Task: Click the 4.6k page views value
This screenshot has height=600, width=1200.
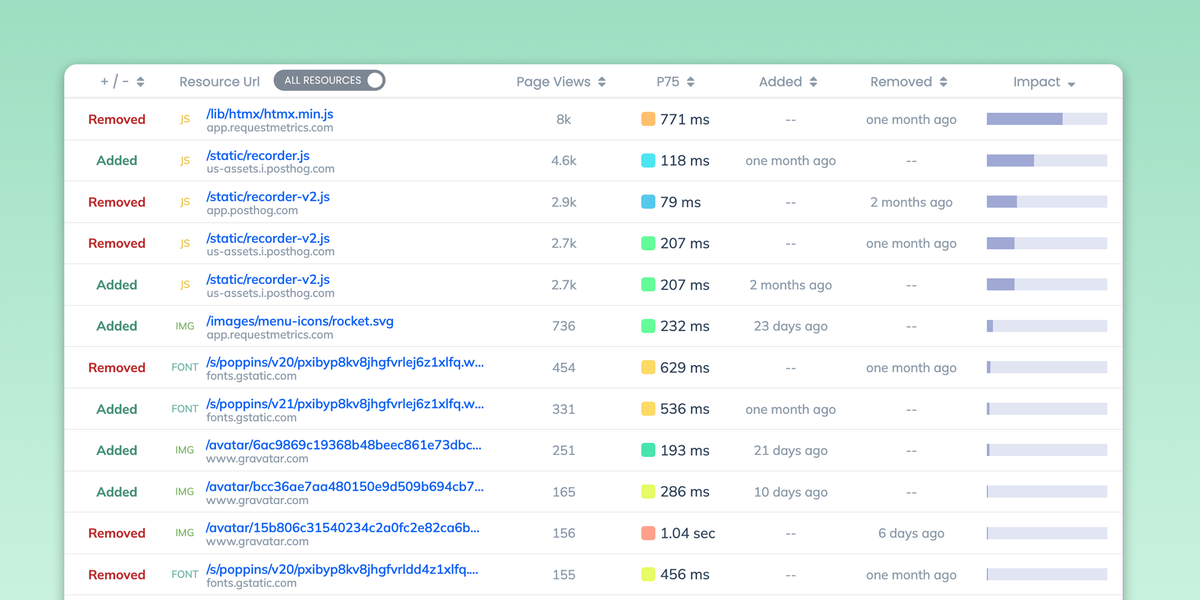Action: click(564, 160)
